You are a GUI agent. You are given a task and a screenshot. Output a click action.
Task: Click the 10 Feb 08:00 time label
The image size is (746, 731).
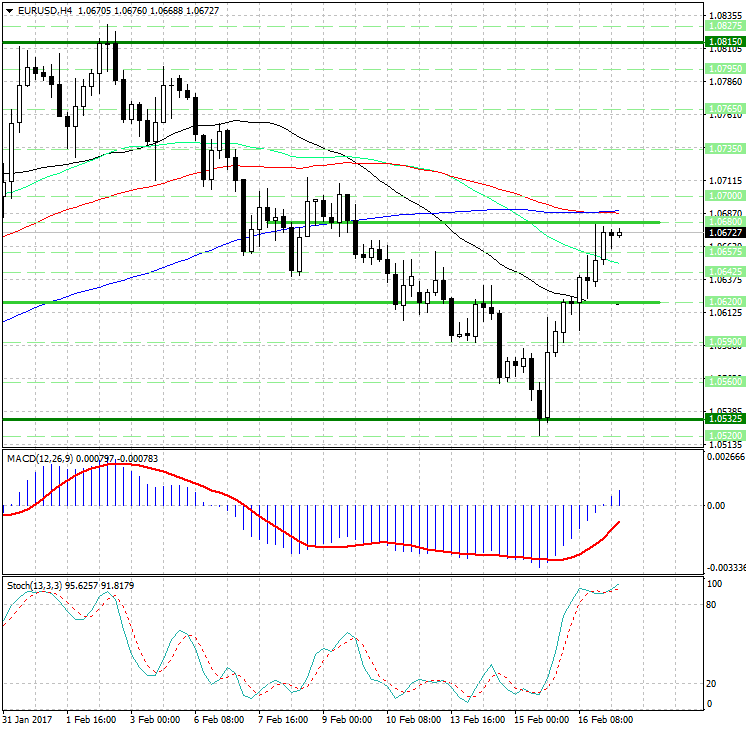point(413,720)
